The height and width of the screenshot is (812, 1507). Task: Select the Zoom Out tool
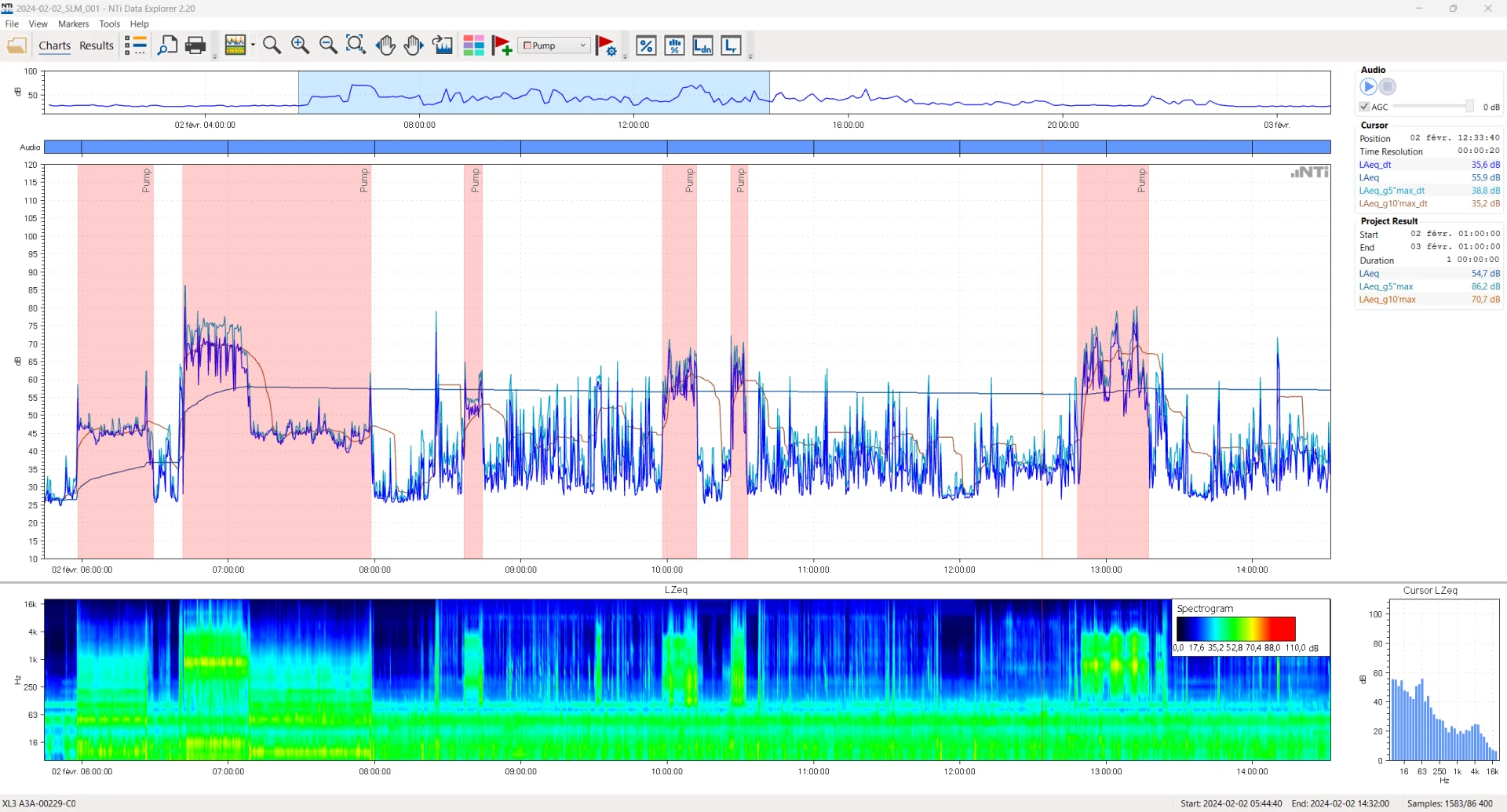coord(328,46)
